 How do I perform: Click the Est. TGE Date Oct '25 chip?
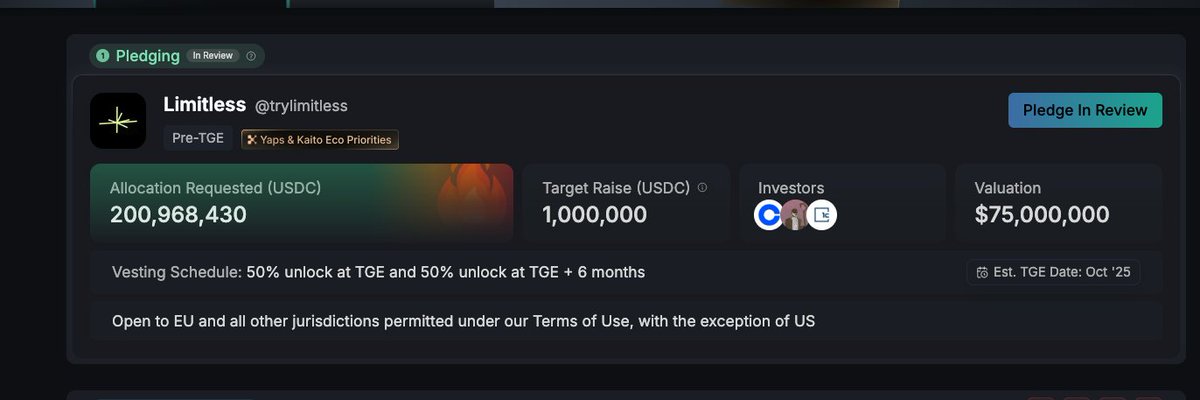pyautogui.click(x=1053, y=272)
